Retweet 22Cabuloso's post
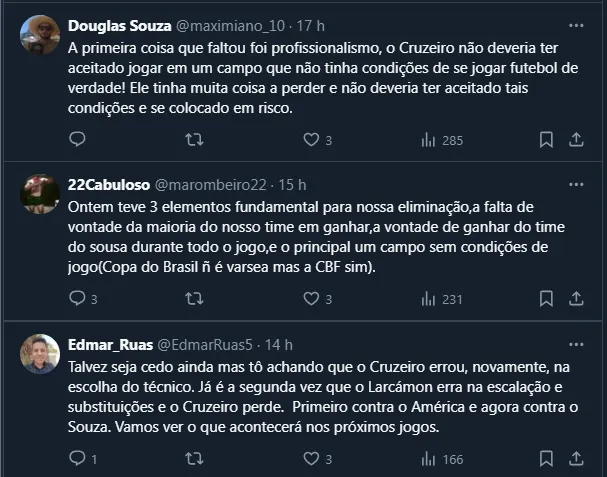The width and height of the screenshot is (607, 477). (x=195, y=298)
